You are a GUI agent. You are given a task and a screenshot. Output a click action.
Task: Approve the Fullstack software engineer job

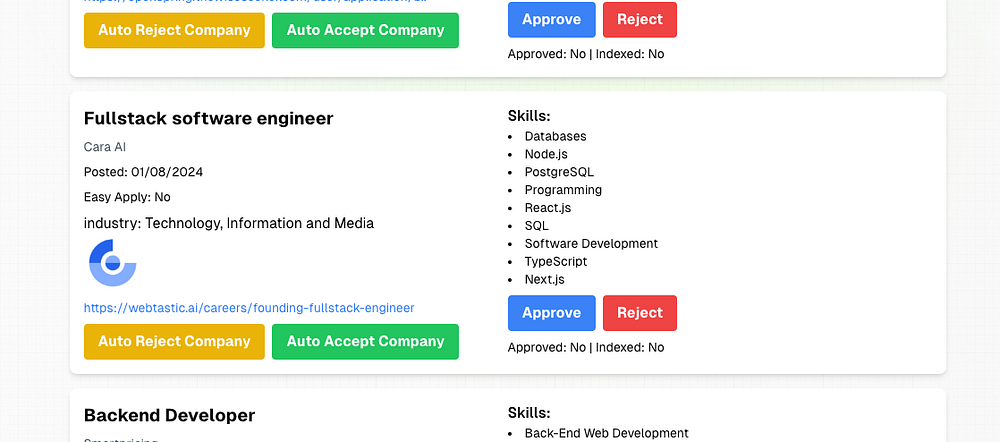click(551, 313)
